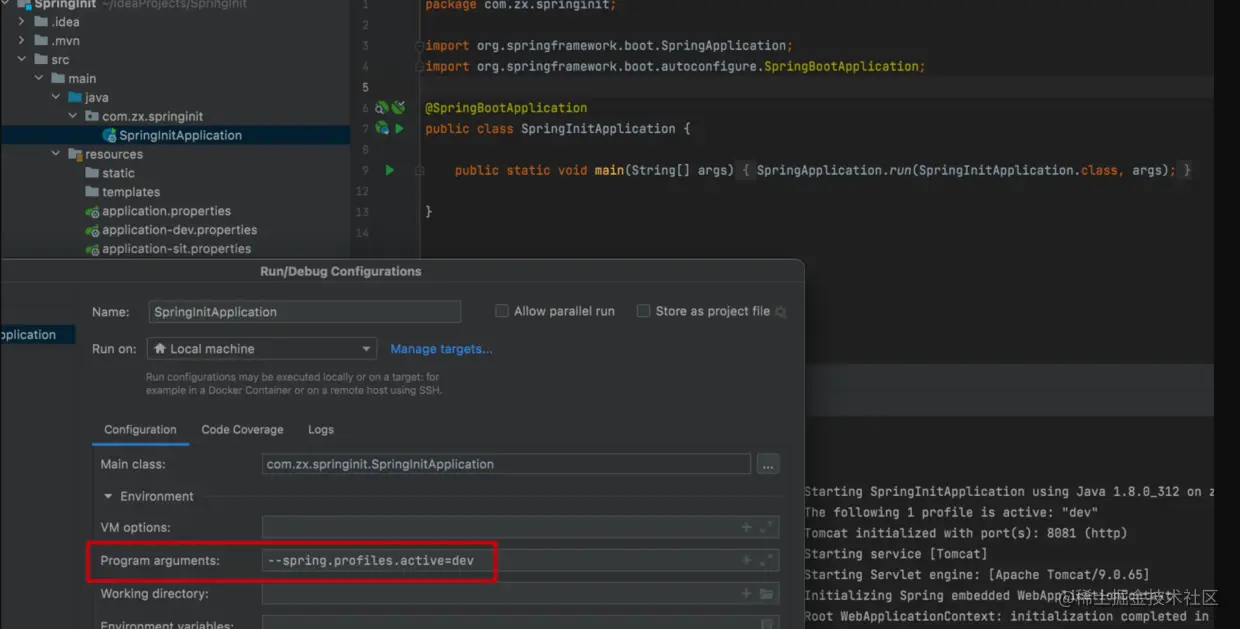The image size is (1240, 629).
Task: Click the 'Starting Servlet engine' console line
Action: click(977, 575)
